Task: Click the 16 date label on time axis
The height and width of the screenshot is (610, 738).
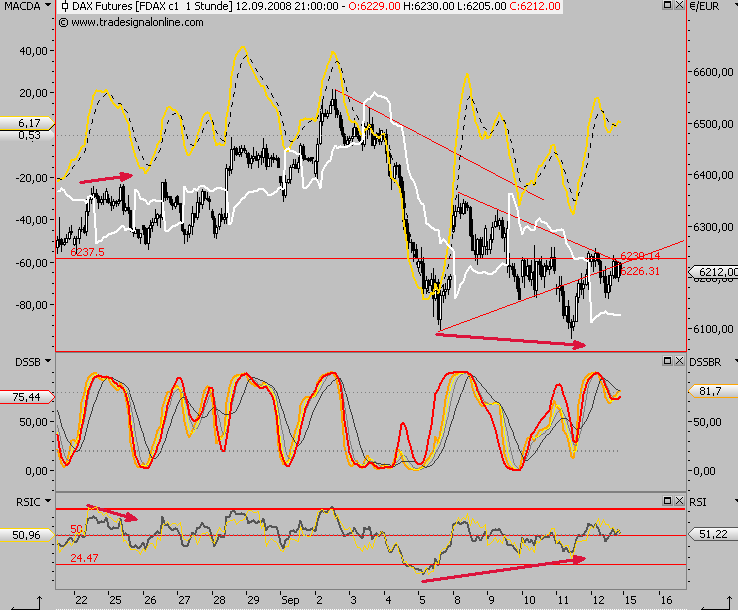Action: (x=666, y=600)
